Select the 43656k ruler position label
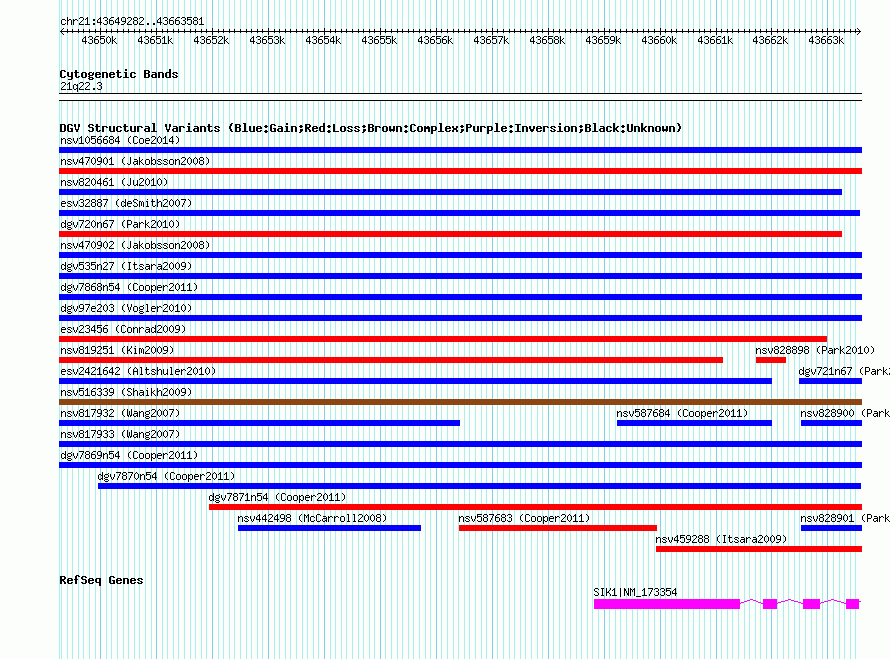Image resolution: width=890 pixels, height=659 pixels. tap(435, 40)
